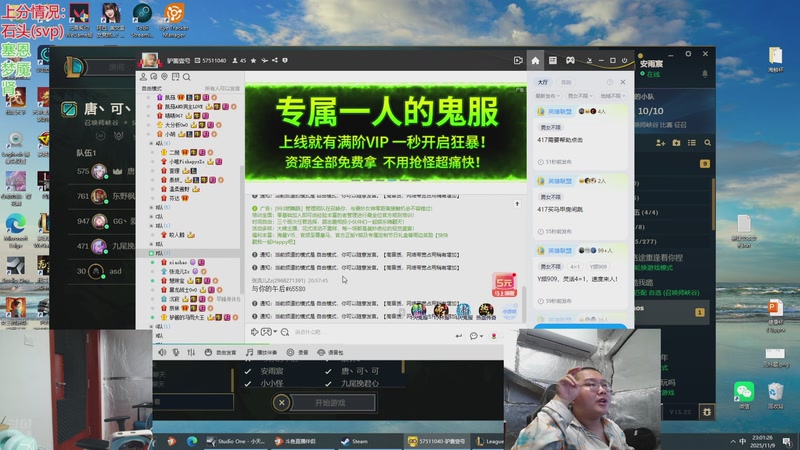Click the video camera icon in title bar
The image size is (800, 450).
click(x=518, y=61)
